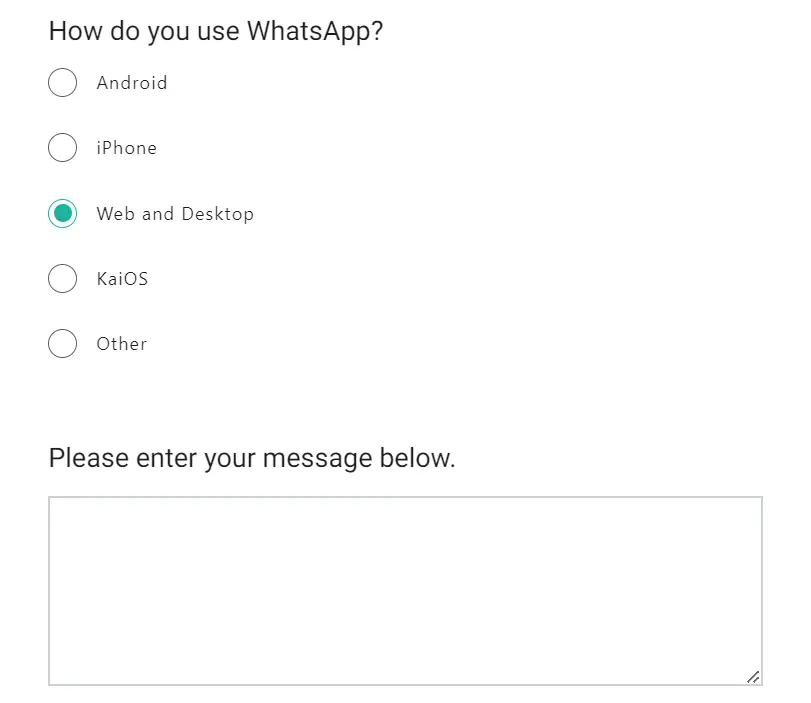Click the 'Please enter your message below' heading

[251, 457]
